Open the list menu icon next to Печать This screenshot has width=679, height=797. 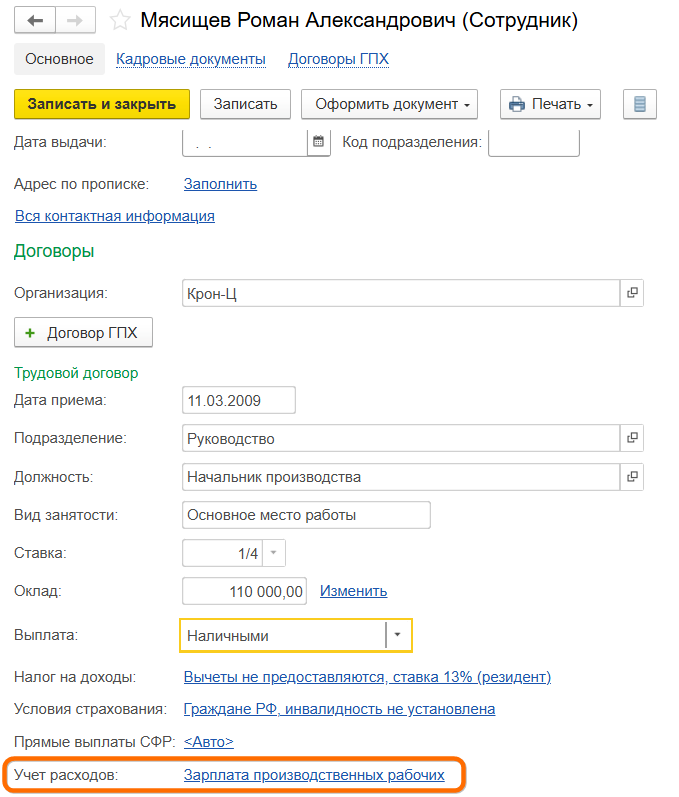pyautogui.click(x=639, y=104)
